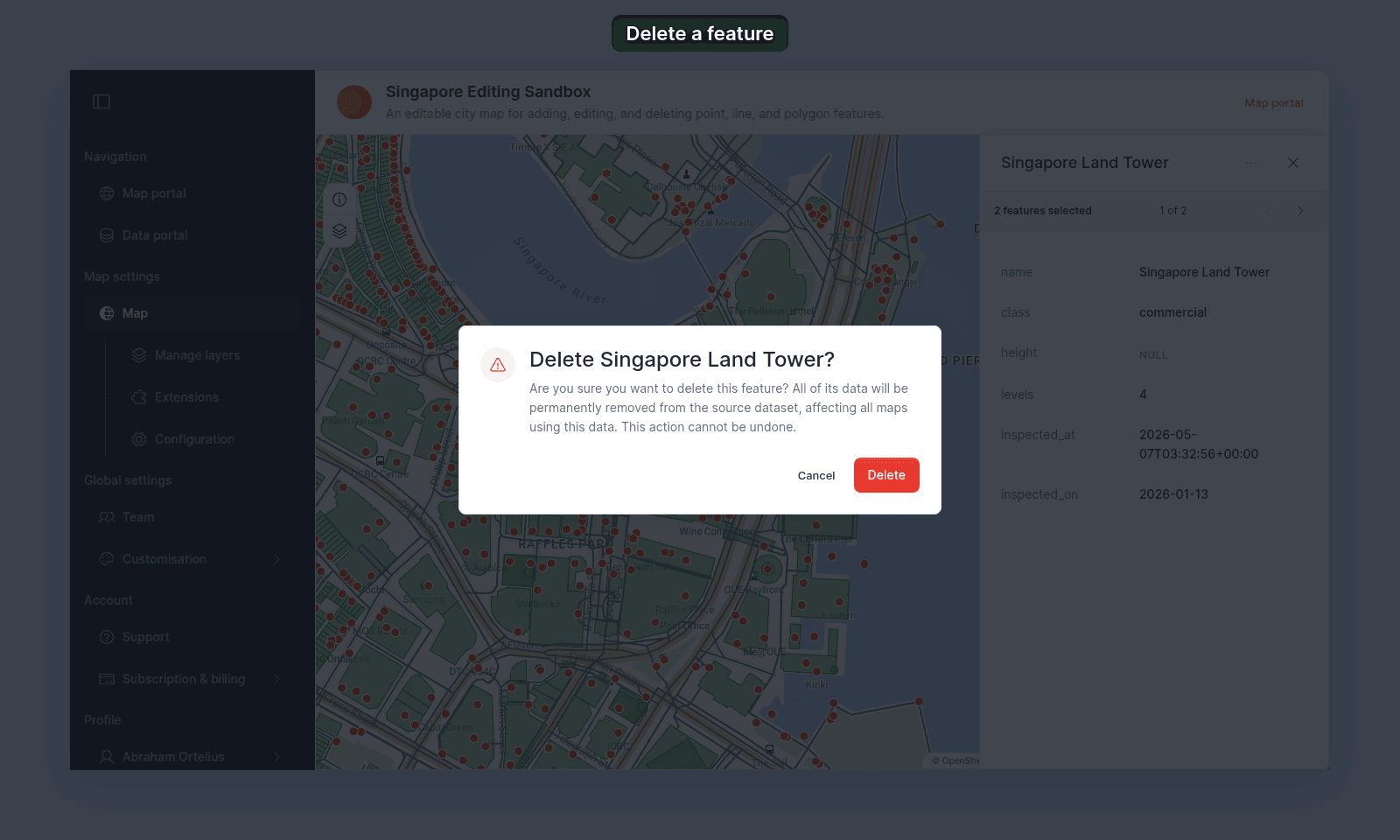This screenshot has height=840, width=1400.
Task: Click the warning triangle icon in dialog
Action: (498, 365)
